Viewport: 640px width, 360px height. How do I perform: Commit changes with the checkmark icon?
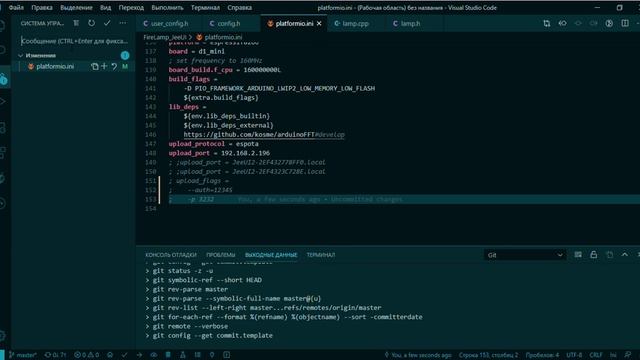[x=107, y=23]
